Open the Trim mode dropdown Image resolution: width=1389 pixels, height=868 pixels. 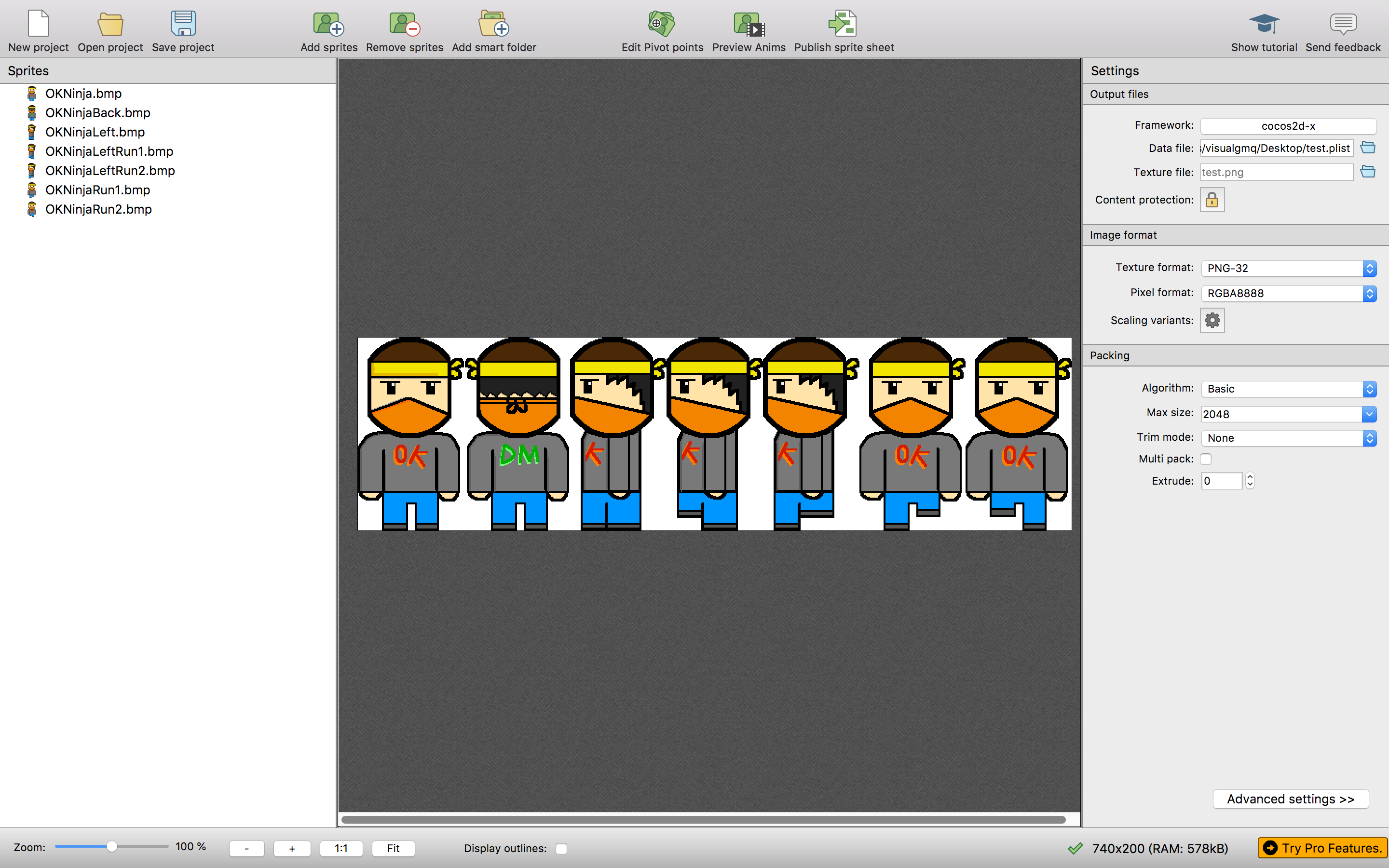[1289, 438]
